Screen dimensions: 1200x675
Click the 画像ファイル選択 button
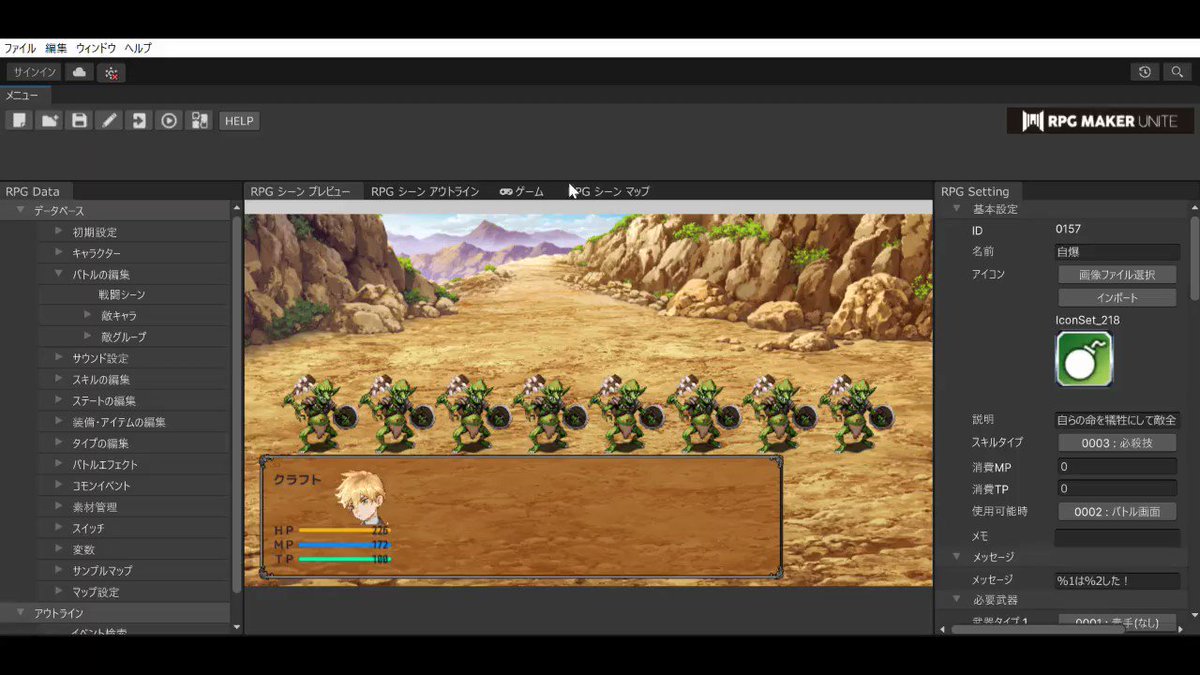click(1117, 274)
